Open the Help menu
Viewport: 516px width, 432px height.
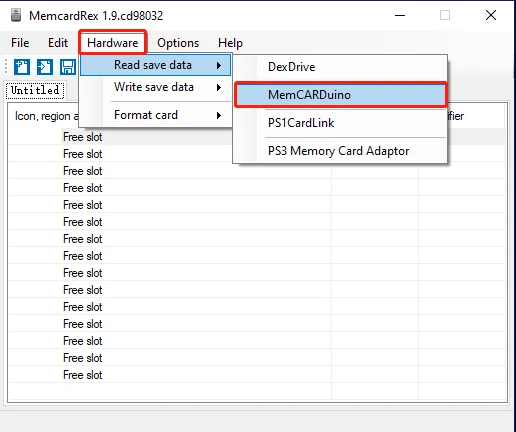tap(230, 43)
